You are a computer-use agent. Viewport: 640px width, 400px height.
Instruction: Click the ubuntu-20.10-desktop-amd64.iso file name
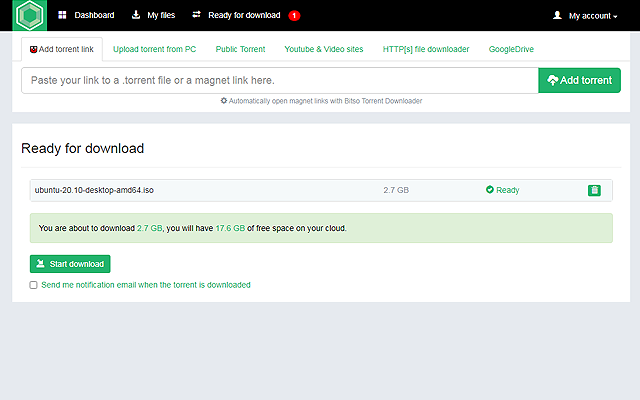94,190
